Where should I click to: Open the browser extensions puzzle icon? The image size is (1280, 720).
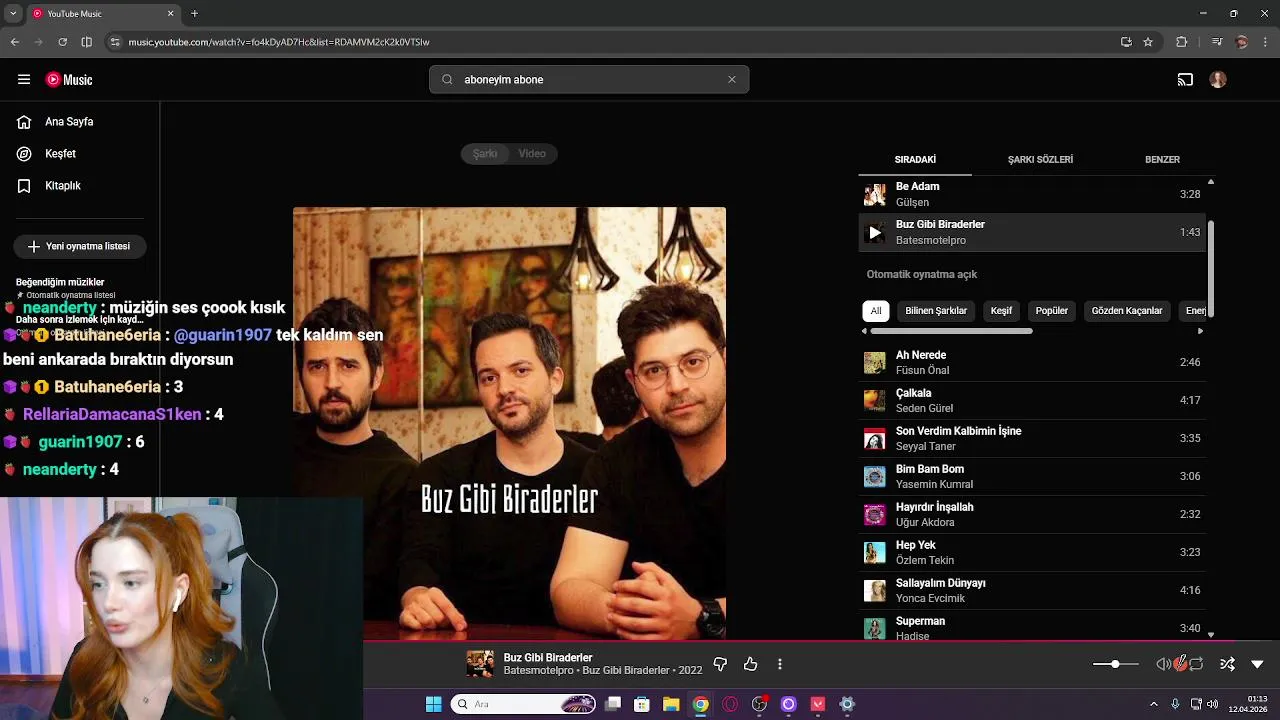point(1182,42)
